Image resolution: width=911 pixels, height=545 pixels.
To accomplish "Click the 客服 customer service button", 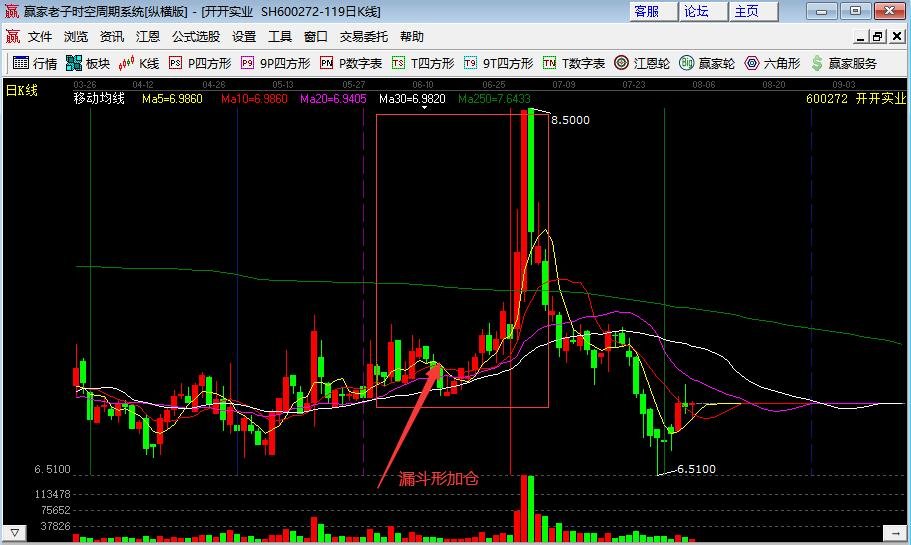I will point(653,12).
